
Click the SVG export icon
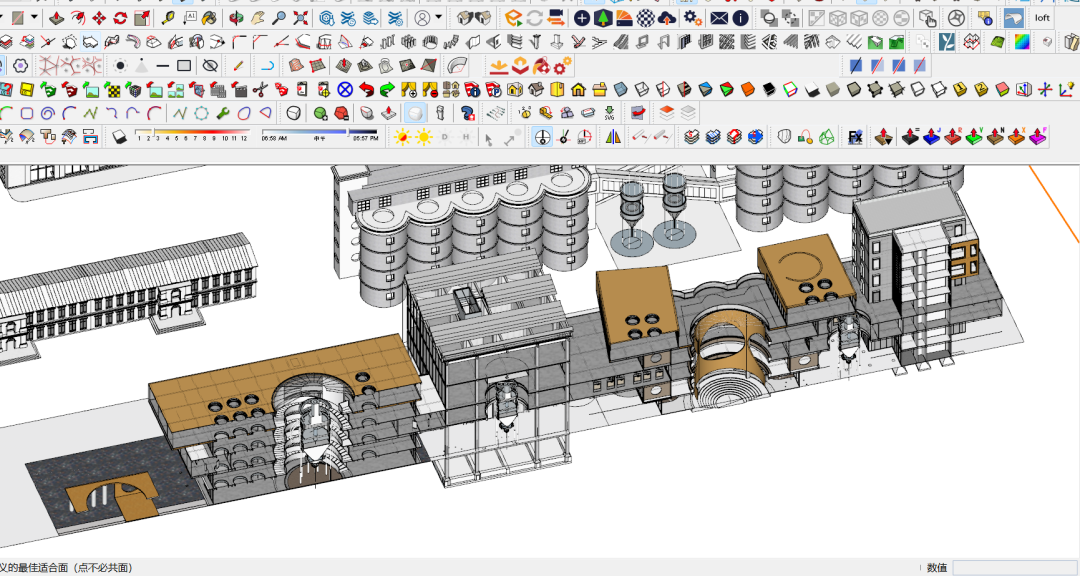[x=609, y=112]
